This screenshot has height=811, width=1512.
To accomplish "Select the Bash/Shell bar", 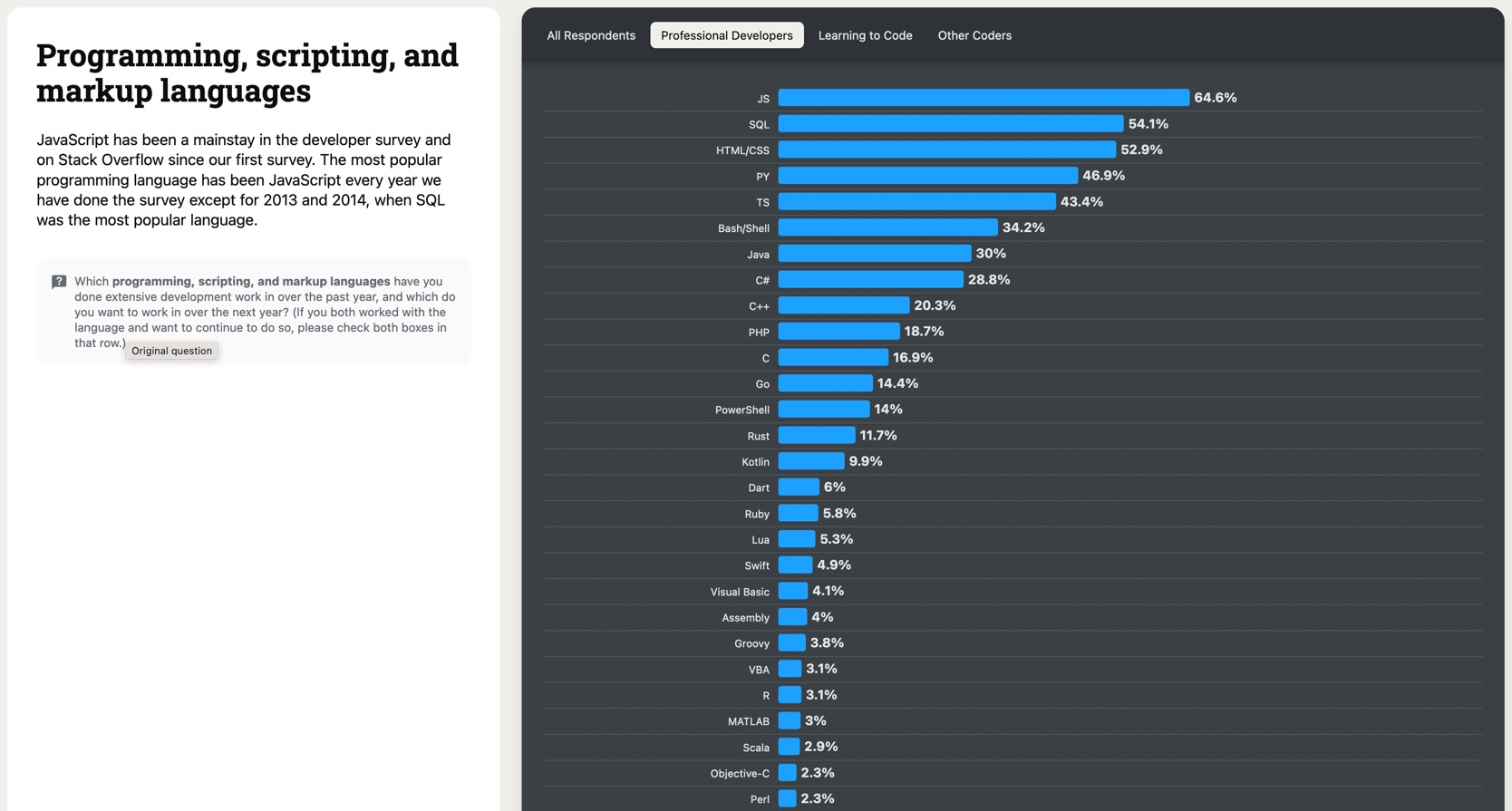I will click(x=887, y=227).
